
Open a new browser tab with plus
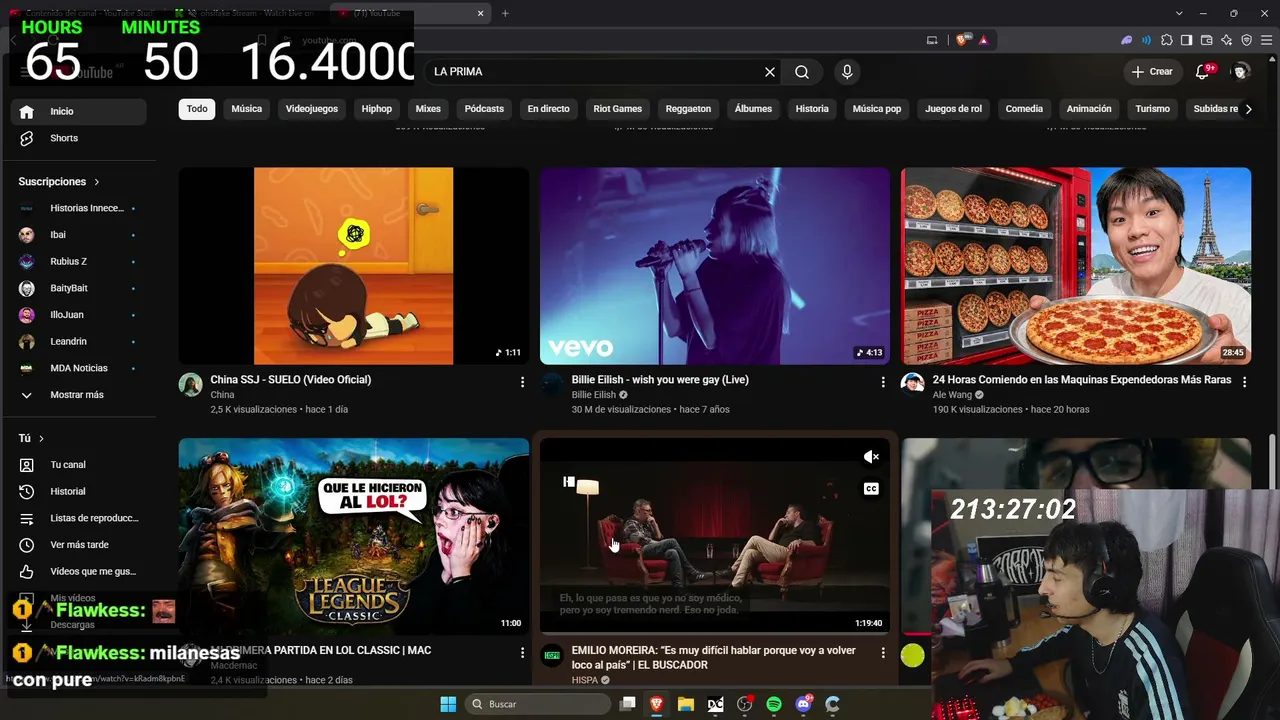point(505,13)
